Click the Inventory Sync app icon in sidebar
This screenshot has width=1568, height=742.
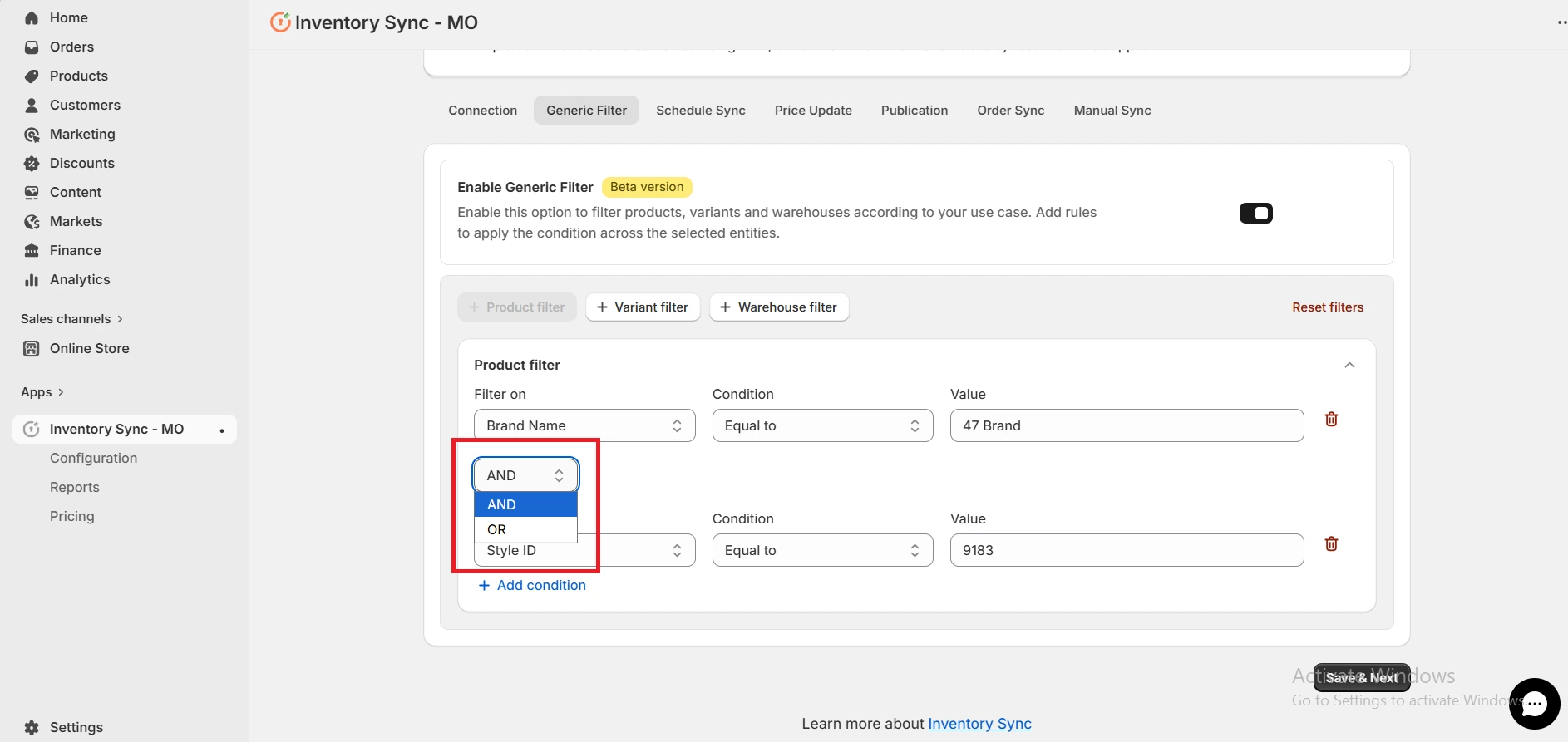[32, 430]
